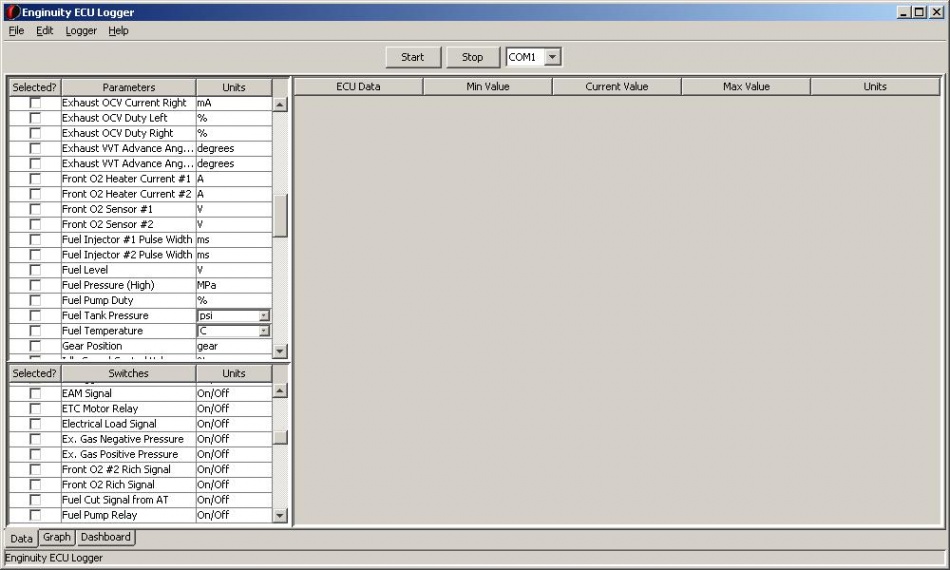
Task: Click Units header in ECU data table
Action: [875, 87]
